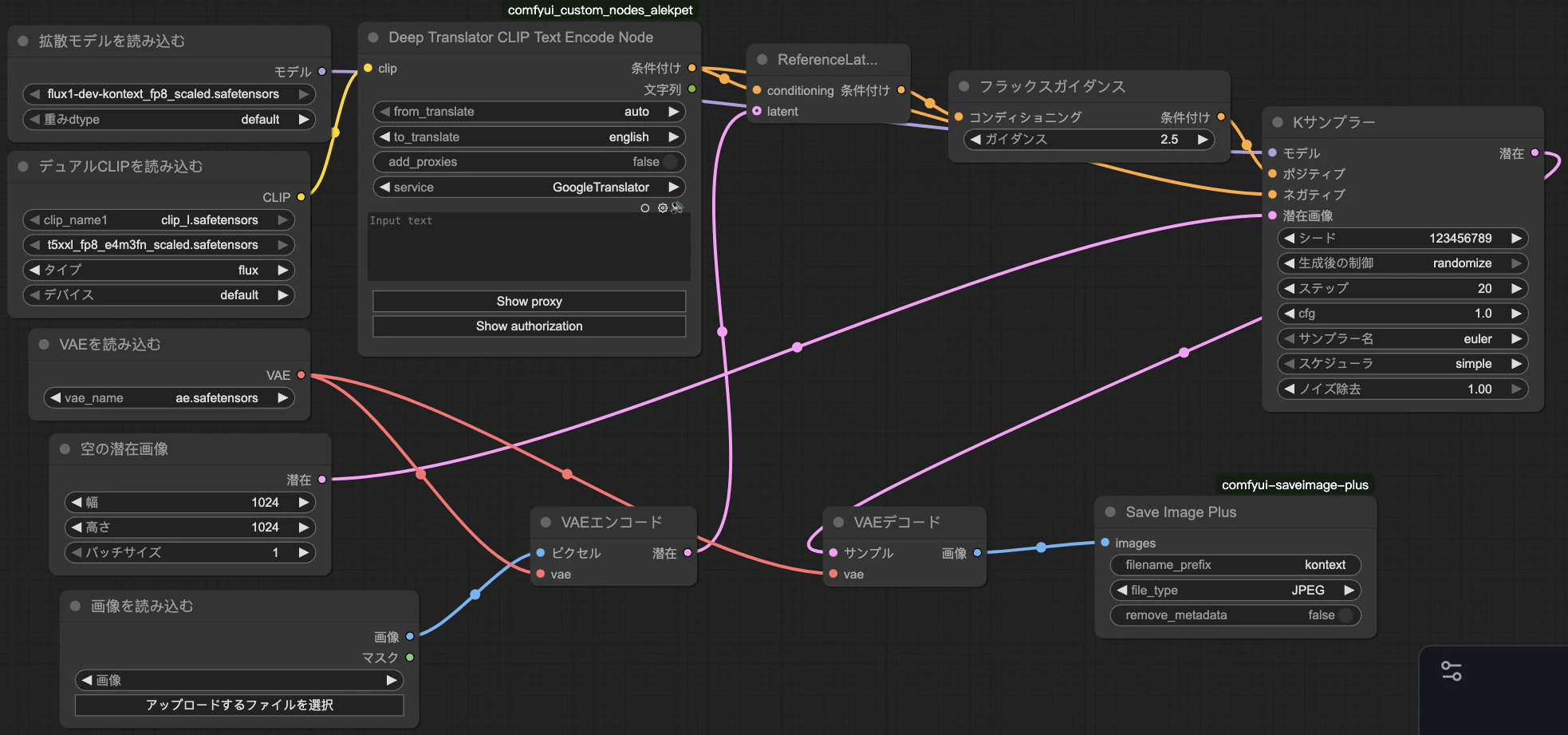Click the latent input port on ReferenceLat... node
1568x735 pixels.
[756, 111]
